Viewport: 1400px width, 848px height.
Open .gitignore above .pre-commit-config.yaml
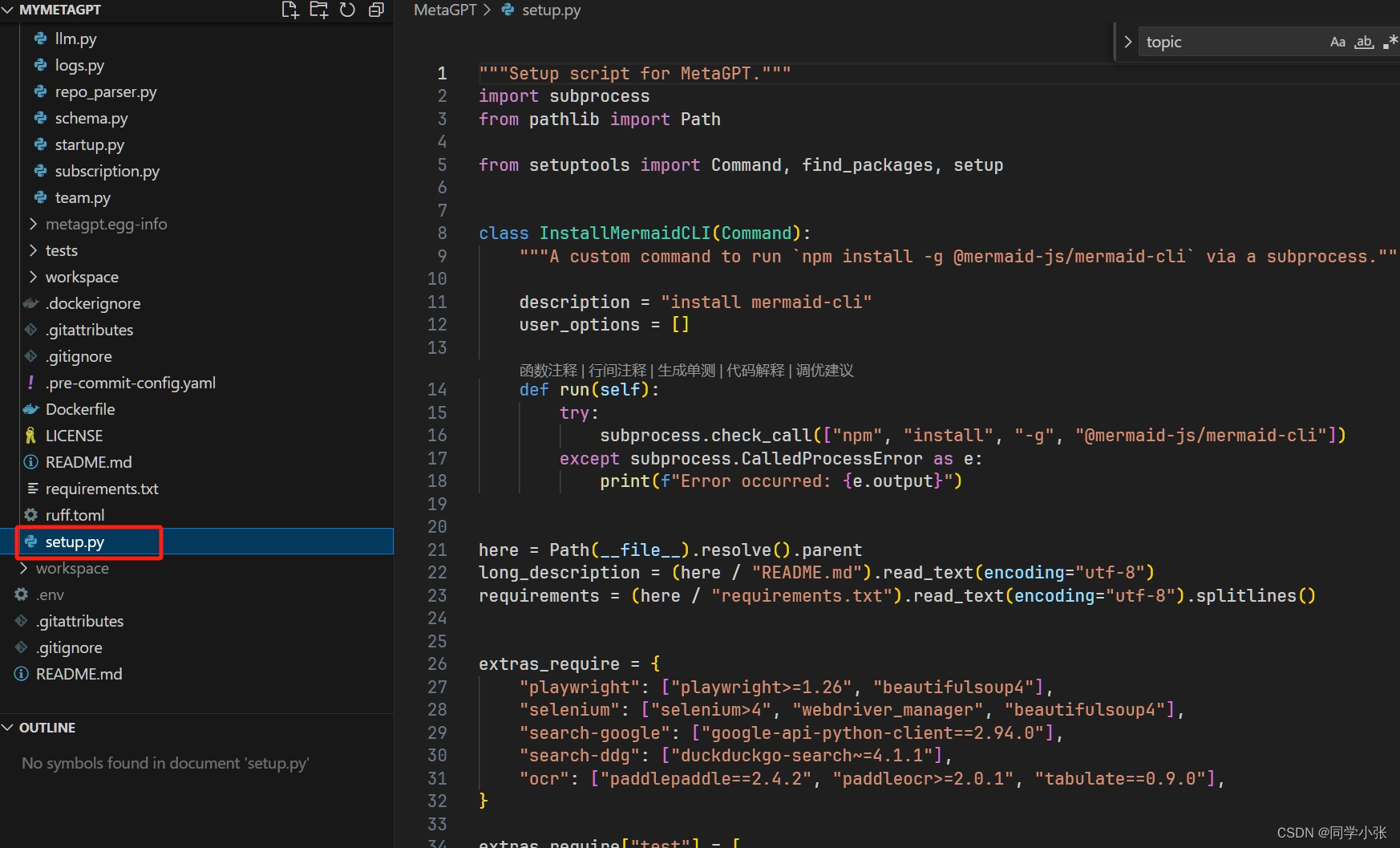pyautogui.click(x=79, y=356)
